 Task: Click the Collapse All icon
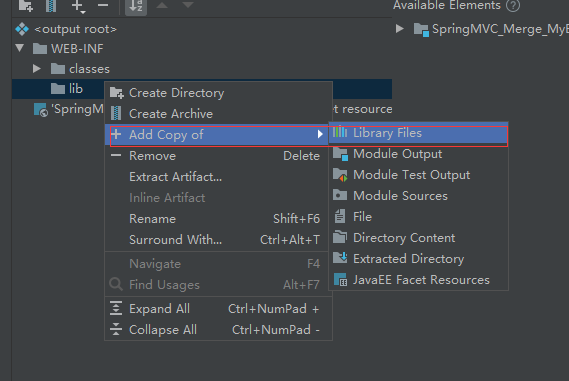click(x=116, y=329)
